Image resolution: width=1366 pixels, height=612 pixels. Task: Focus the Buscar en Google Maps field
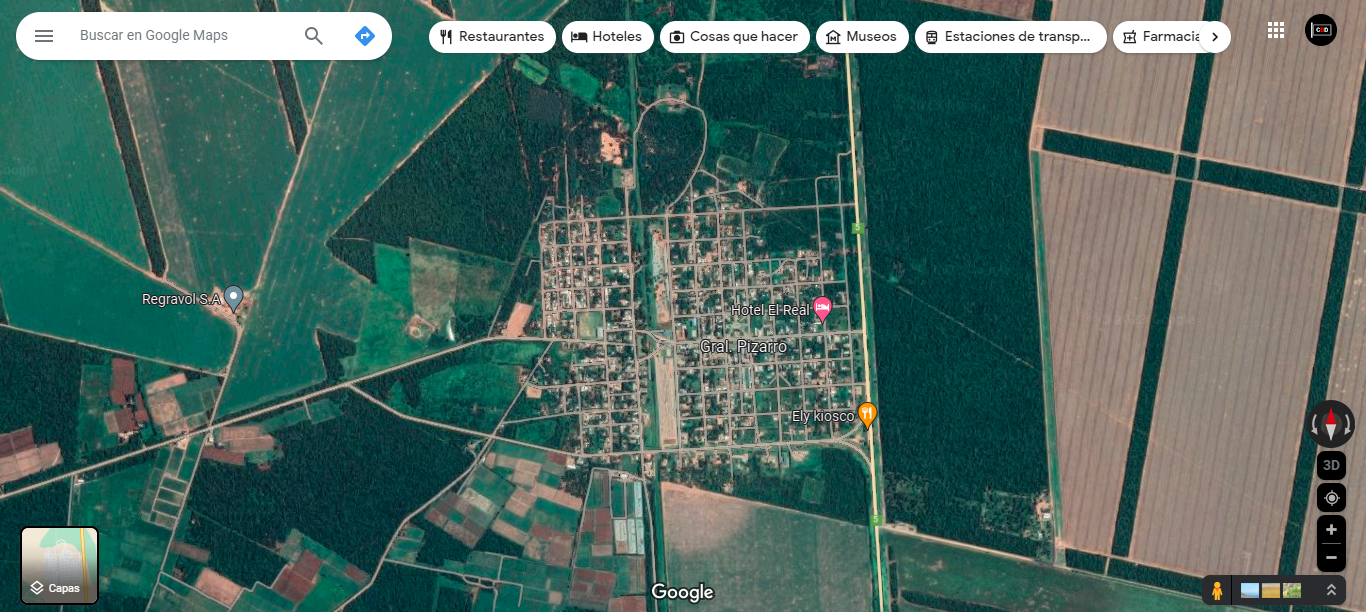(x=185, y=36)
